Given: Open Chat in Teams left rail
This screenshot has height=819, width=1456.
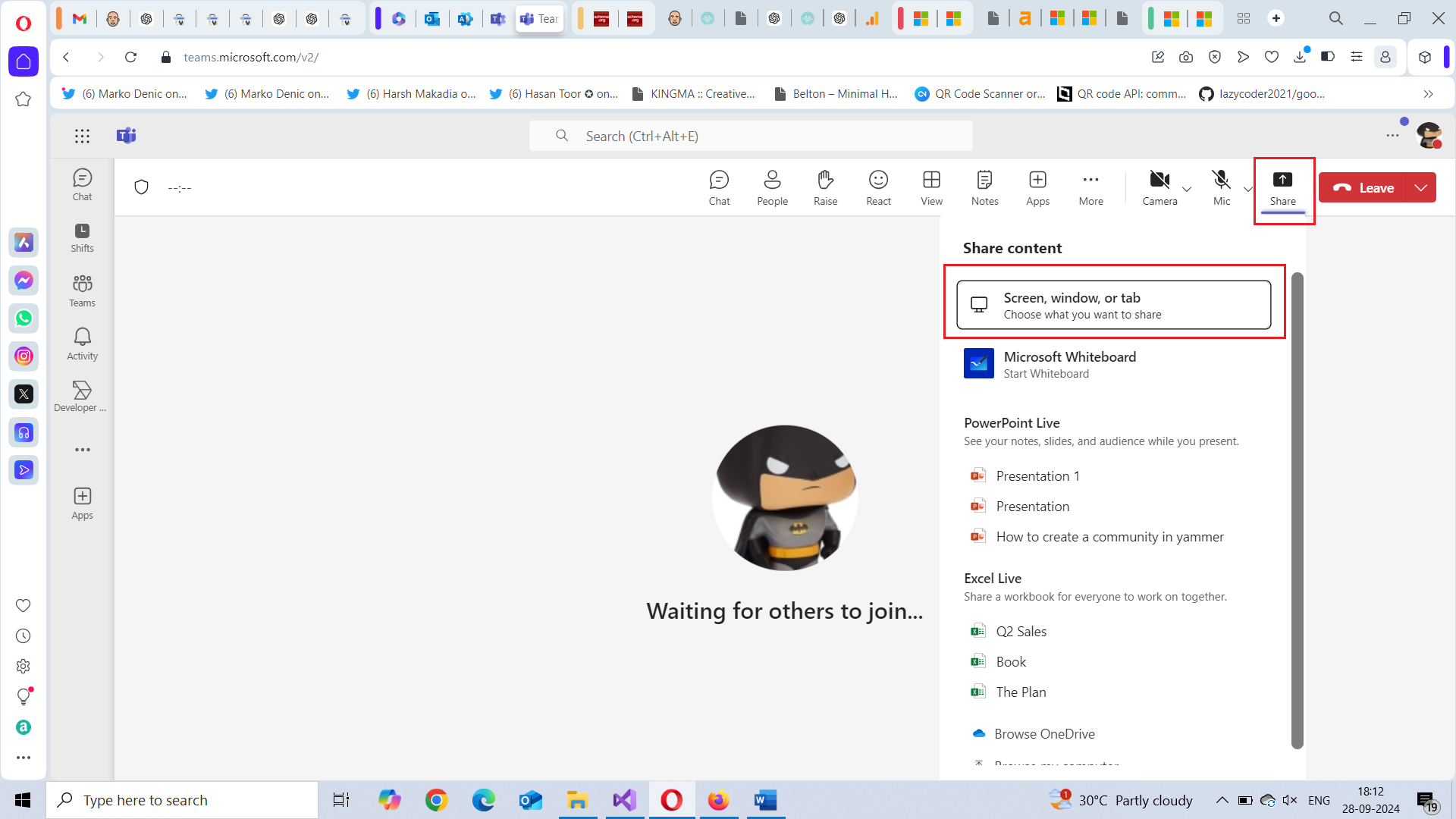Looking at the screenshot, I should click(x=82, y=184).
